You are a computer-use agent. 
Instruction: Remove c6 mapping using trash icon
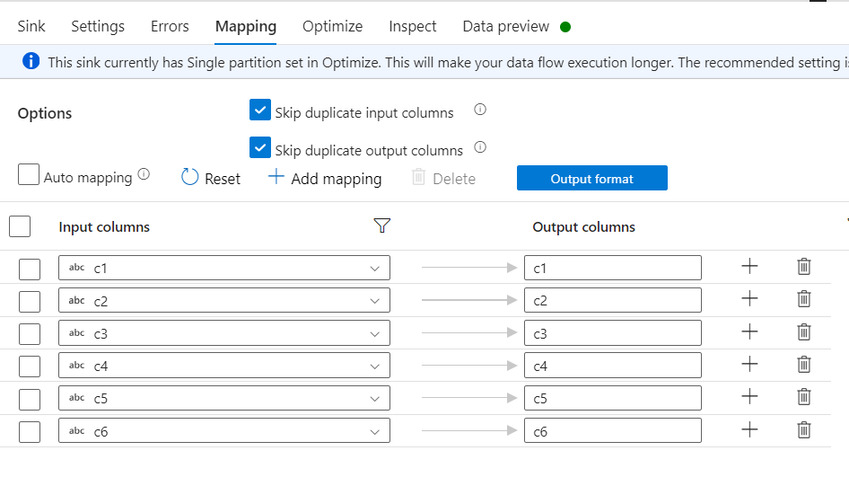click(x=804, y=430)
